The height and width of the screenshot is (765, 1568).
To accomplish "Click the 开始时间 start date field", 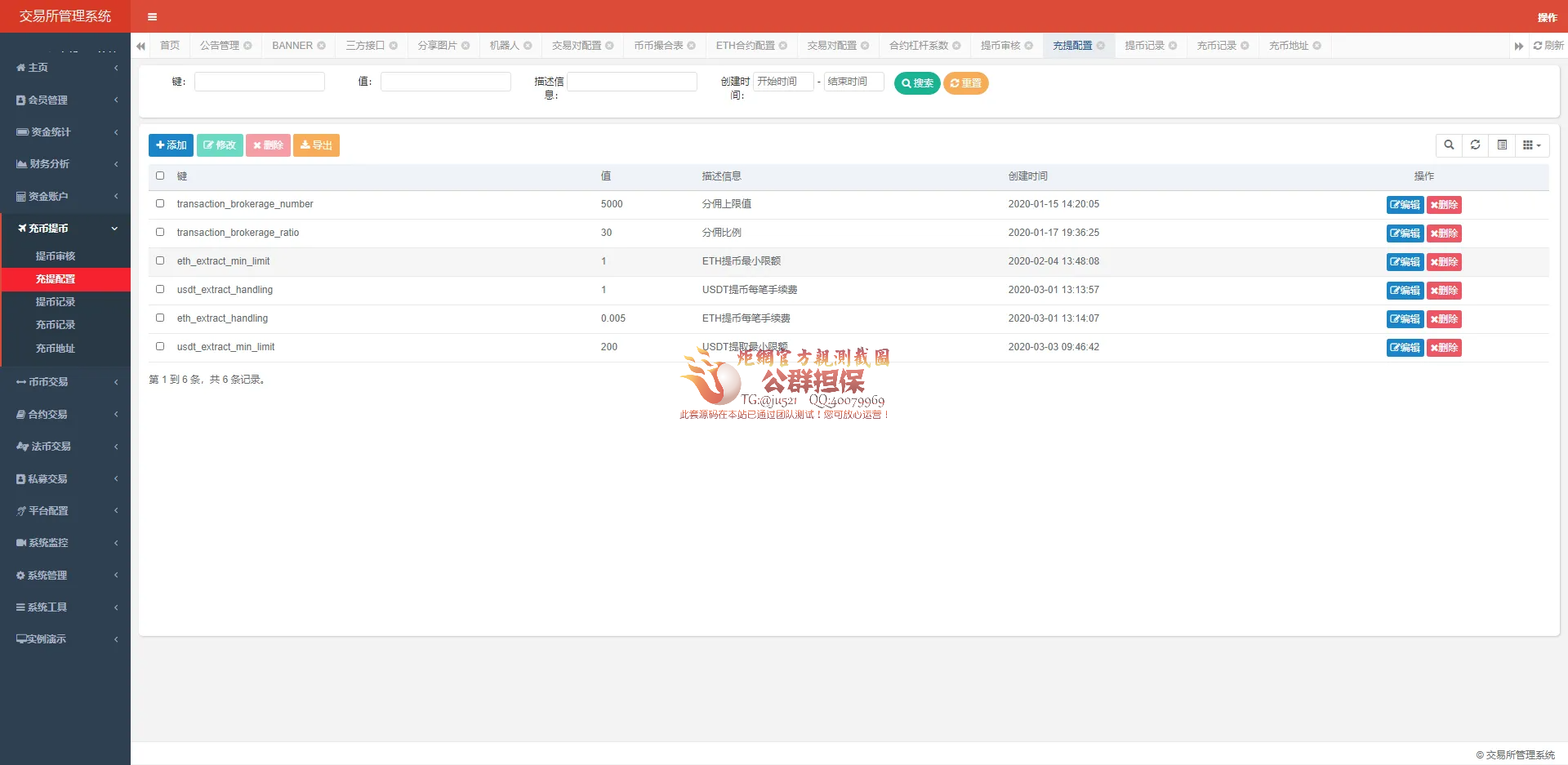I will click(x=782, y=82).
